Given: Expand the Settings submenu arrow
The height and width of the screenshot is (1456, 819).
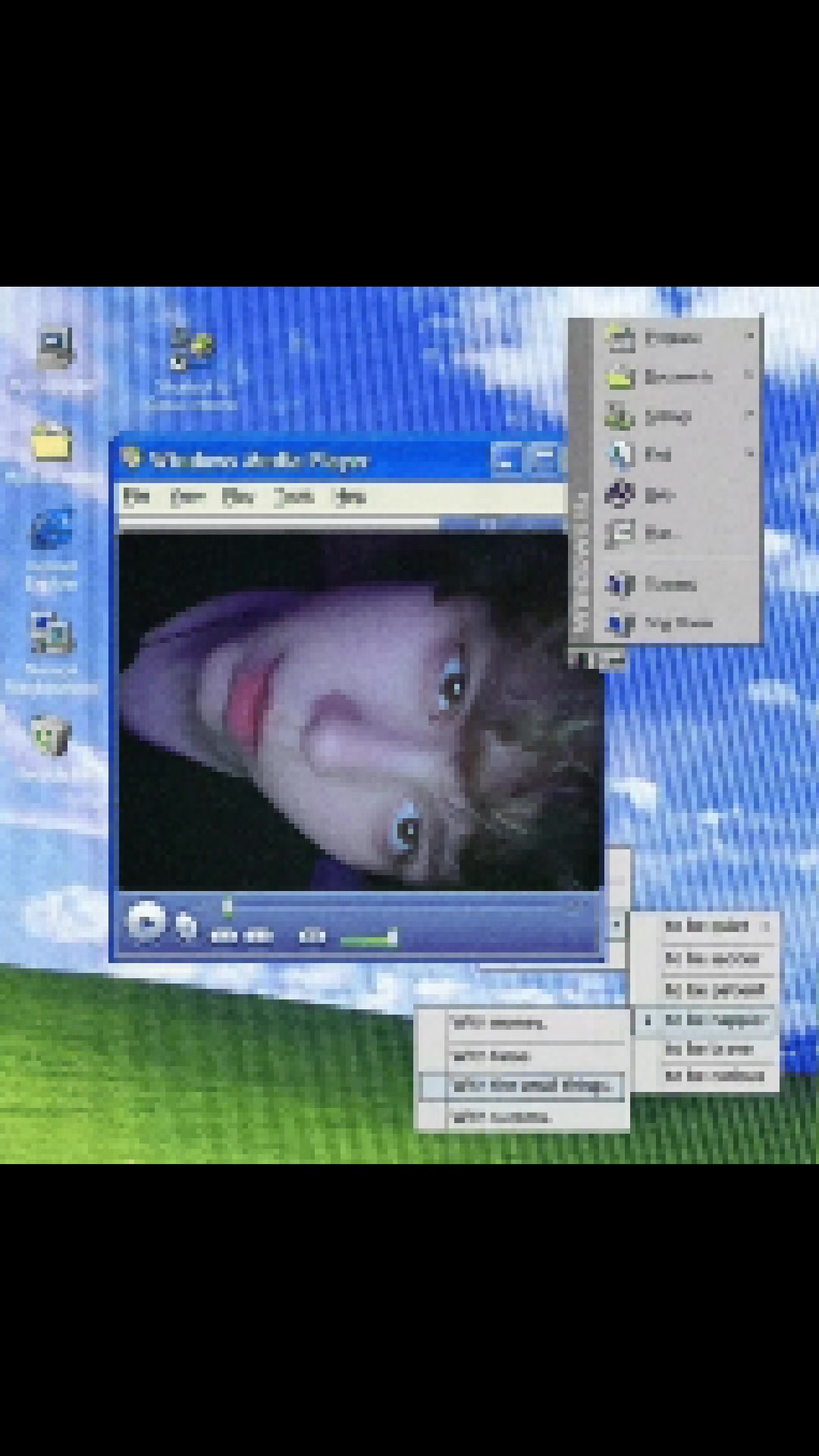Looking at the screenshot, I should (x=749, y=414).
